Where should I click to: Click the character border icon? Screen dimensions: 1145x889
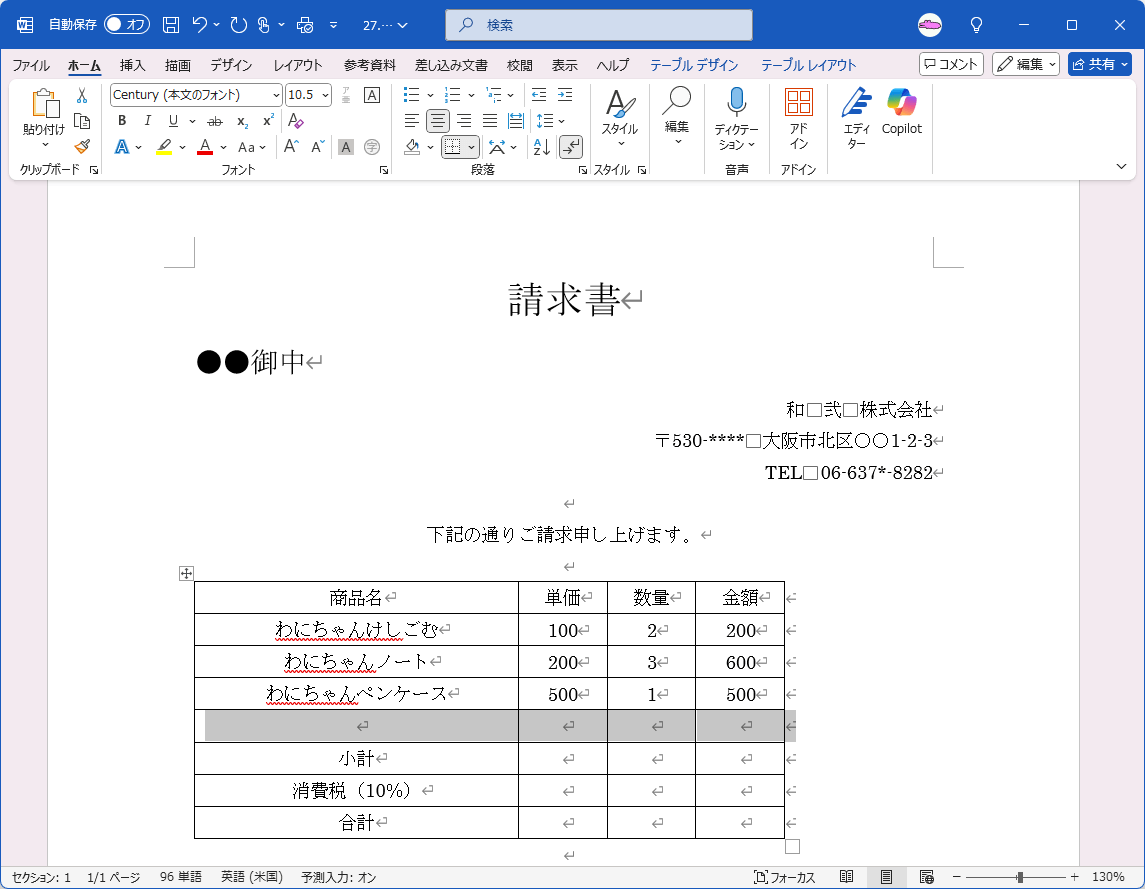click(x=372, y=95)
